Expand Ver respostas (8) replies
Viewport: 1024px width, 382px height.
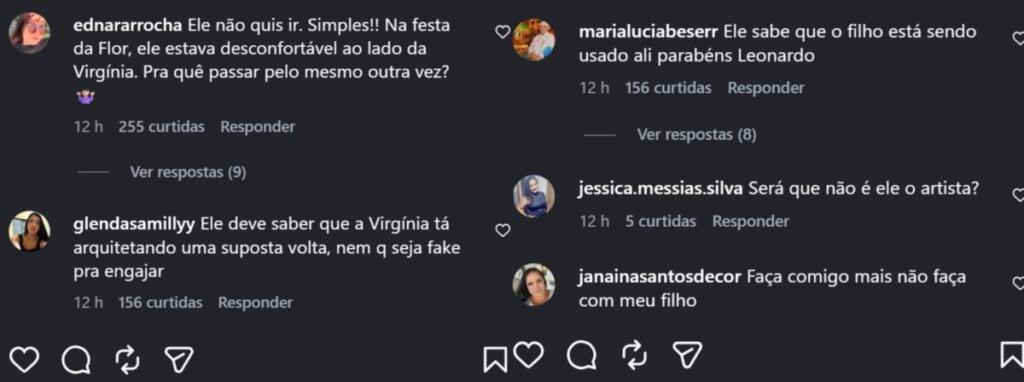697,135
